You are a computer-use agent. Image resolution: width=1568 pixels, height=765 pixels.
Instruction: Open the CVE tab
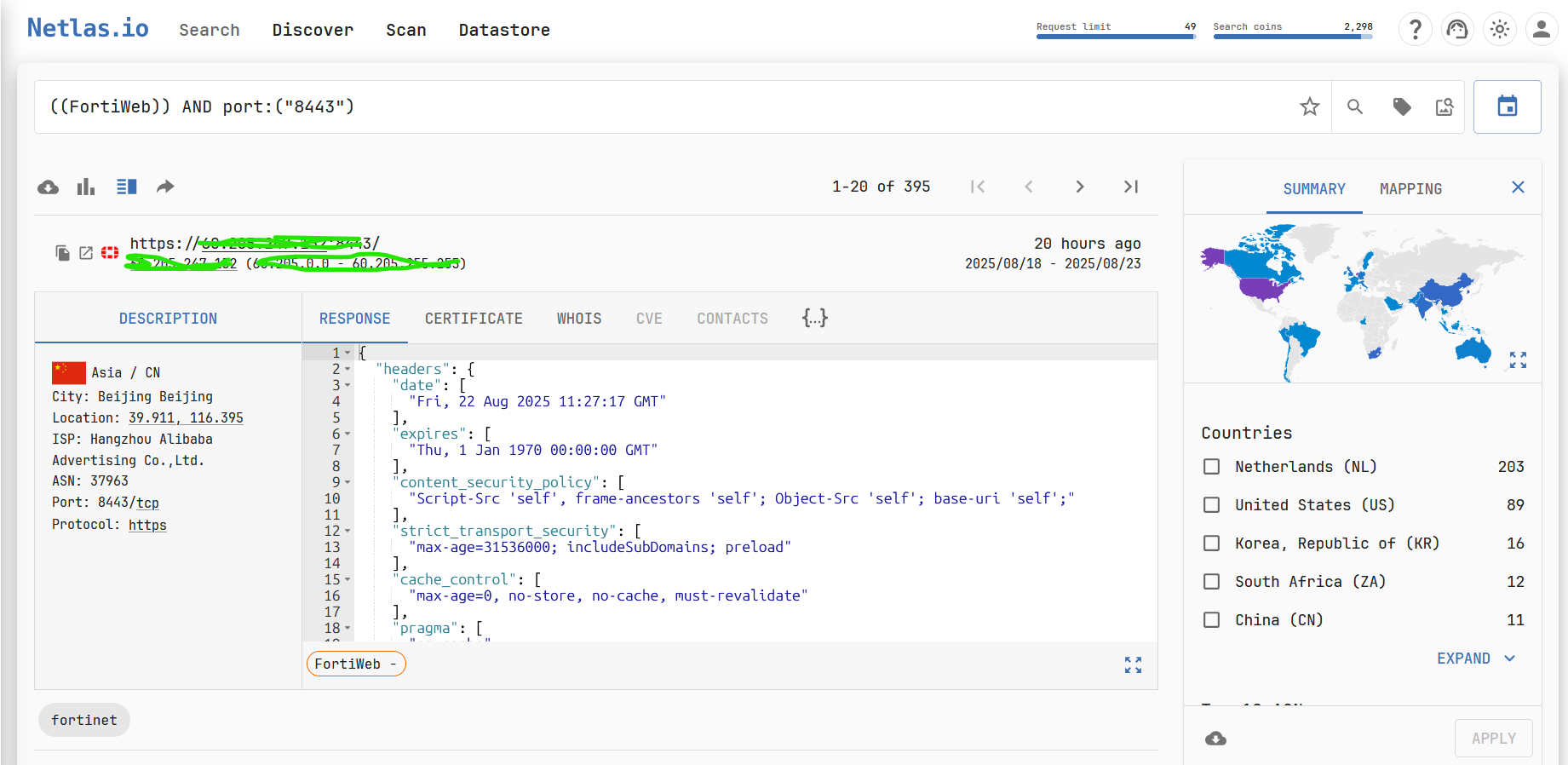(x=649, y=319)
